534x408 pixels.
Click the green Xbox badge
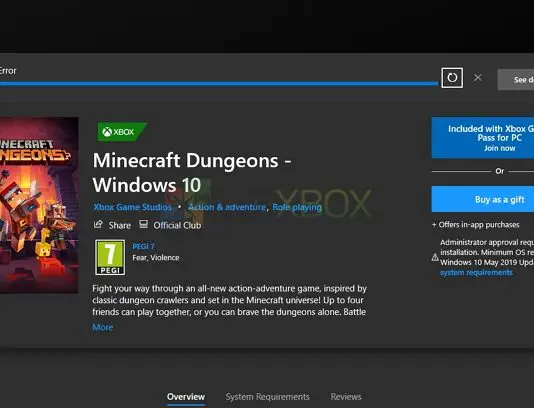122,131
